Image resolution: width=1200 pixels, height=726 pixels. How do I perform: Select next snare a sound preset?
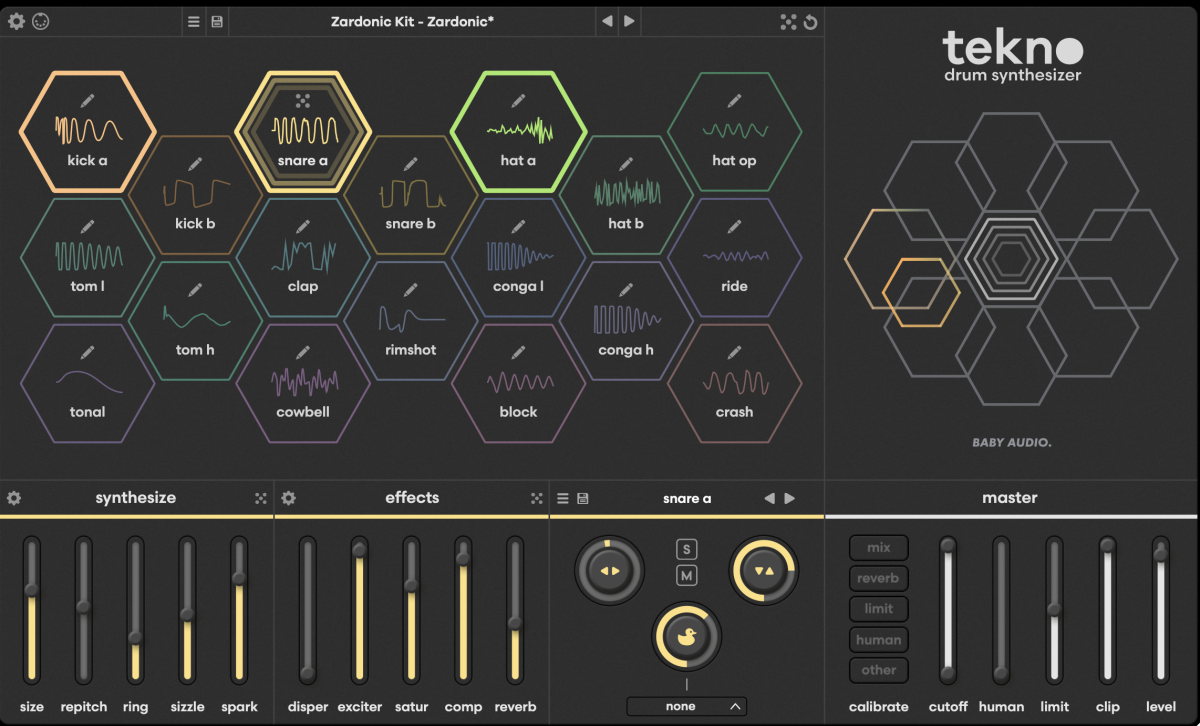(x=790, y=498)
